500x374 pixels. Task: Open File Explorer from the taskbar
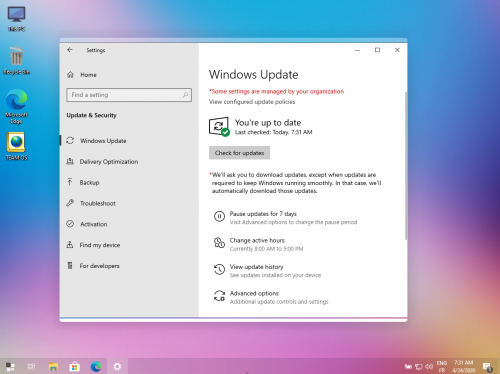coord(53,367)
